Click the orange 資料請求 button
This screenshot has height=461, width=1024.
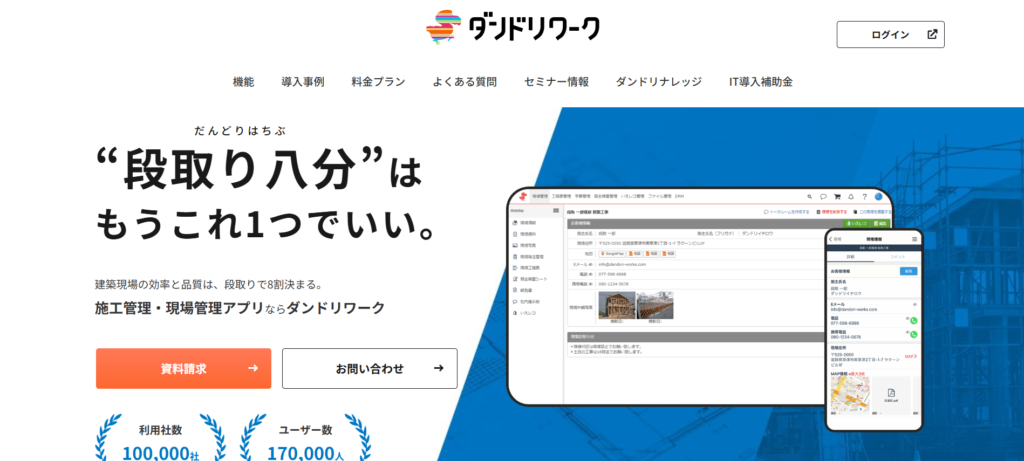(x=184, y=368)
